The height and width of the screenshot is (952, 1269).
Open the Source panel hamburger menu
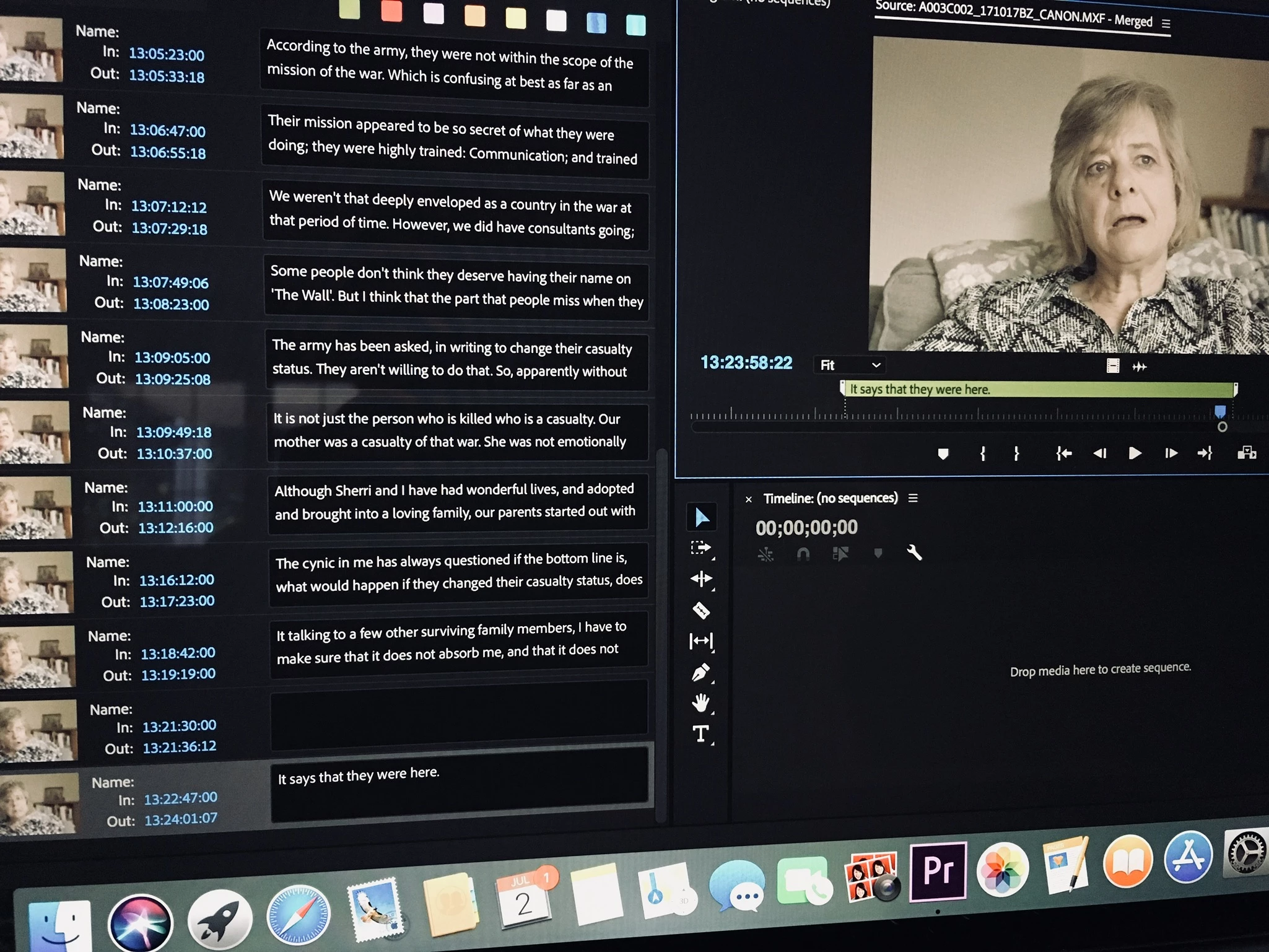[1166, 24]
